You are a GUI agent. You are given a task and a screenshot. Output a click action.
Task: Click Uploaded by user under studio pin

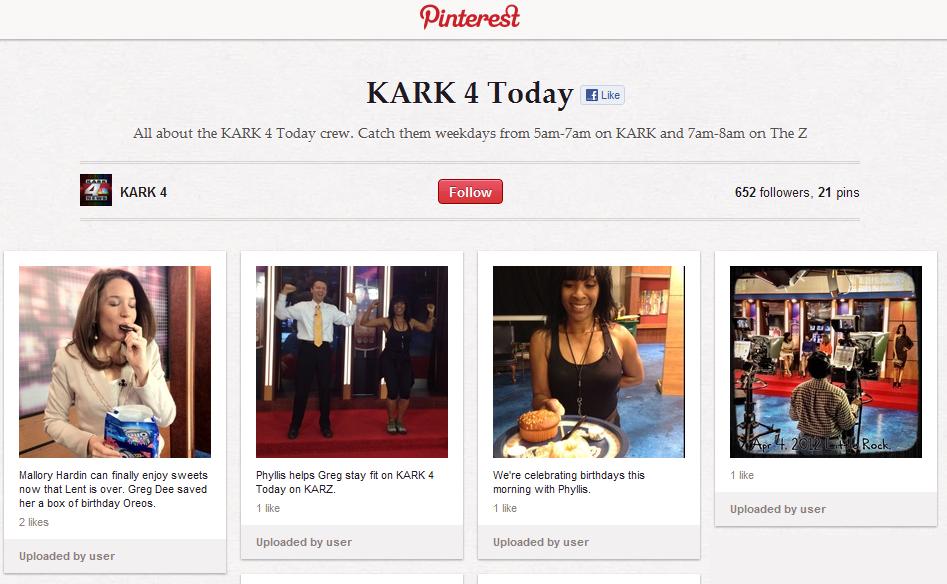click(x=778, y=509)
